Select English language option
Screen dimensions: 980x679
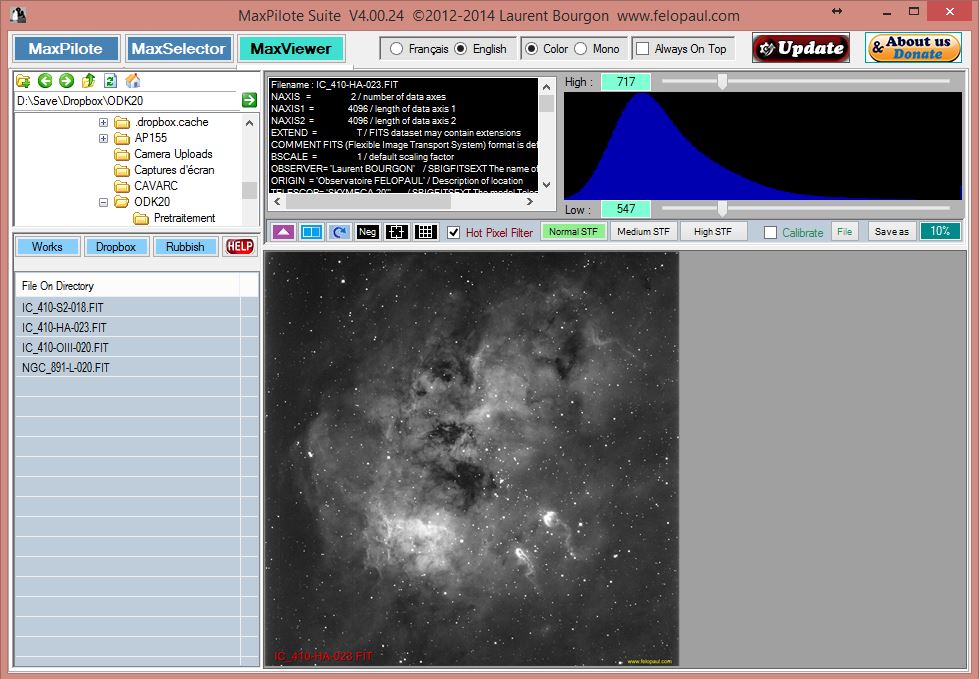point(461,49)
